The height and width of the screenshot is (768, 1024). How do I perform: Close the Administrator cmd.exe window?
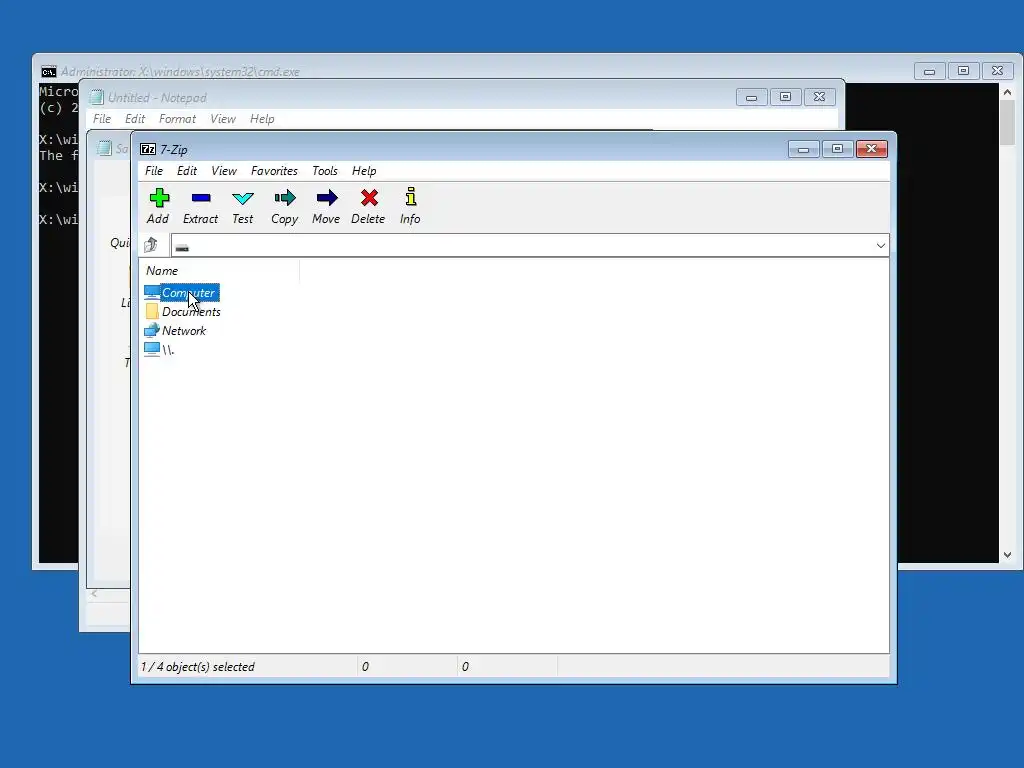tap(997, 71)
